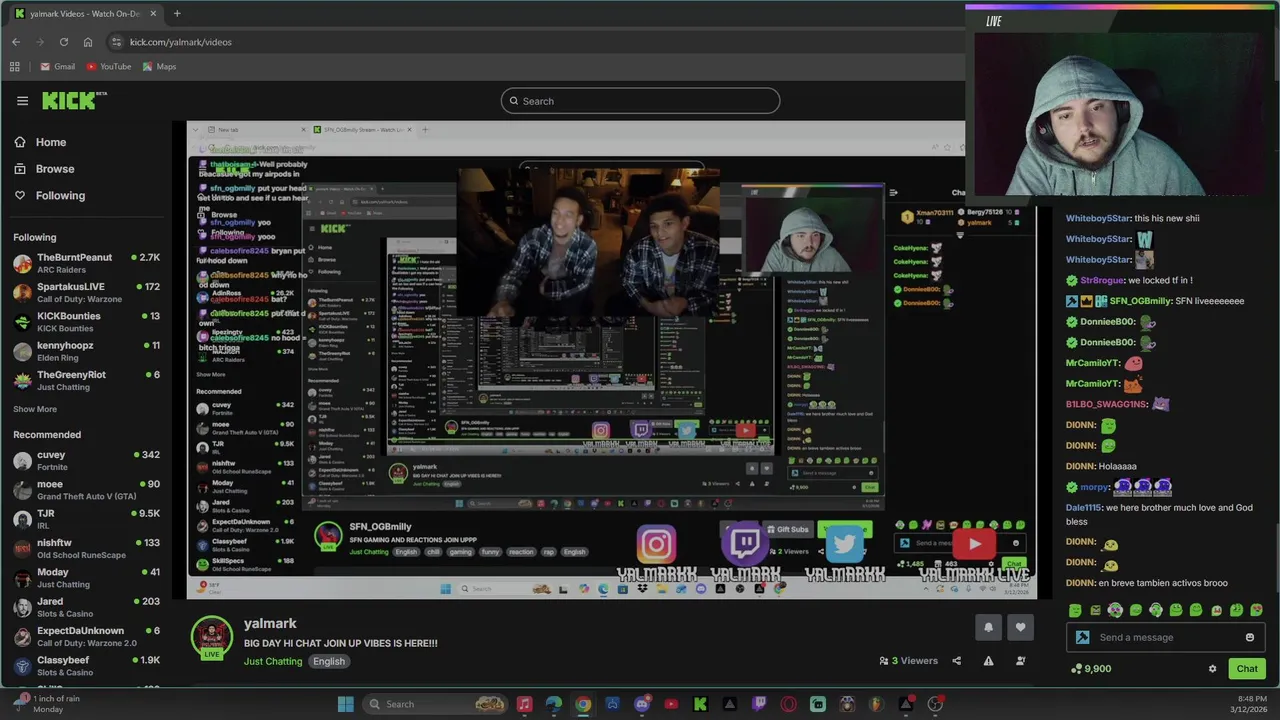Click the 9,900 channel points balance
Viewport: 1280px width, 720px height.
[x=1091, y=669]
